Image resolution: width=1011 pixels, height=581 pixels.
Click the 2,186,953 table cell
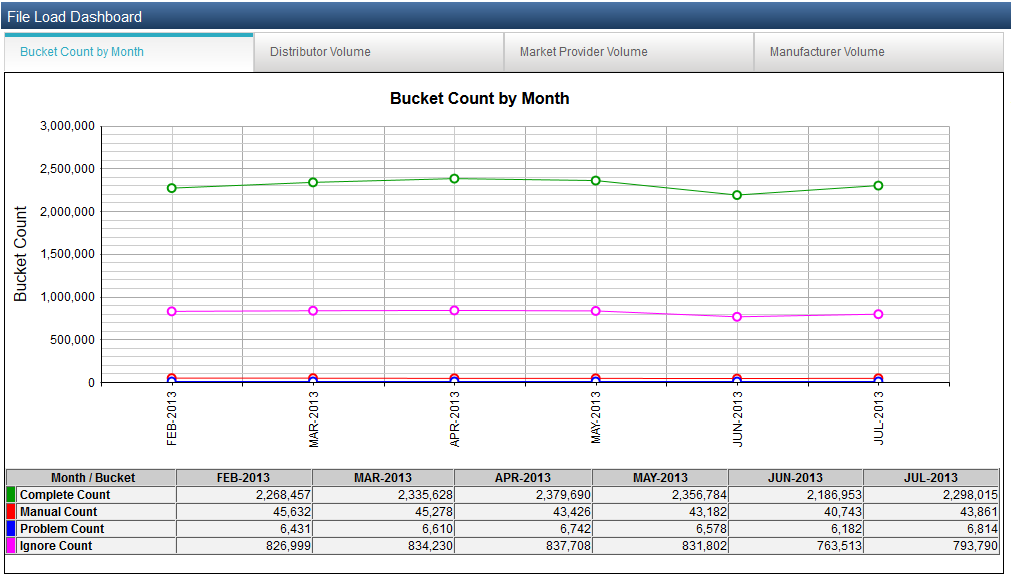pyautogui.click(x=796, y=495)
